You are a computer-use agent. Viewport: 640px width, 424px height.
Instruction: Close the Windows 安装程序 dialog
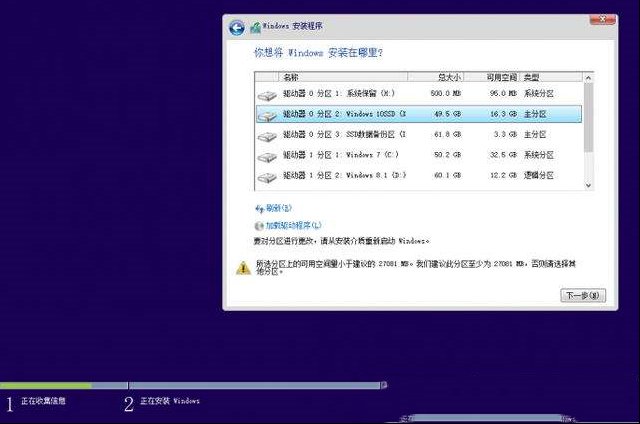(602, 20)
